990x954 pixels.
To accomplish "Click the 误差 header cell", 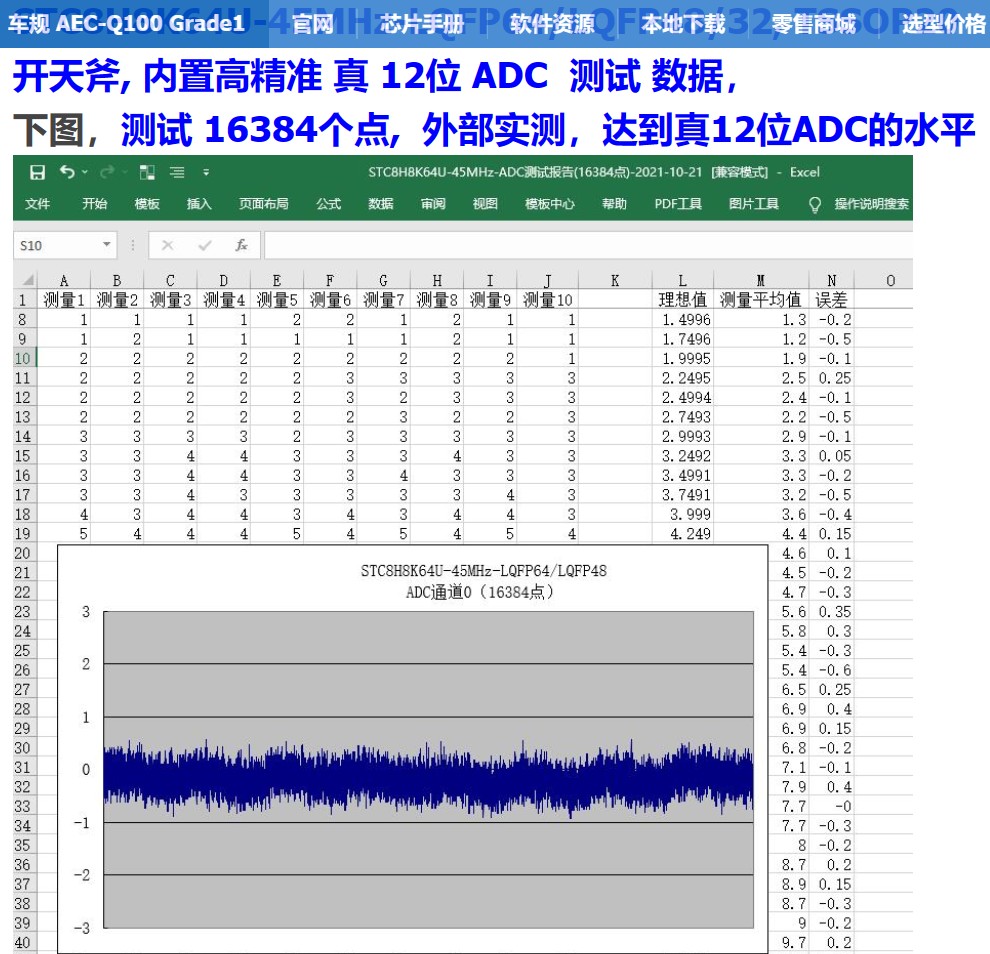I will click(832, 299).
